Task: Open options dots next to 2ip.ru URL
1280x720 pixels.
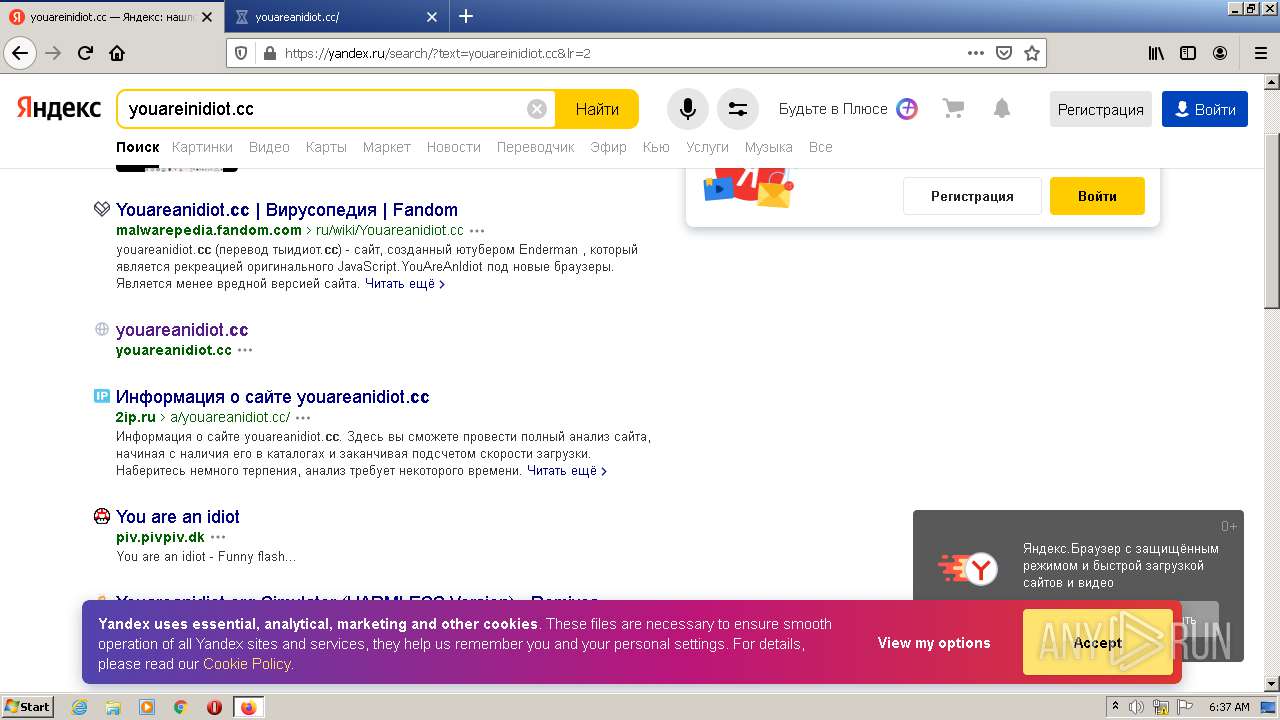Action: coord(303,418)
